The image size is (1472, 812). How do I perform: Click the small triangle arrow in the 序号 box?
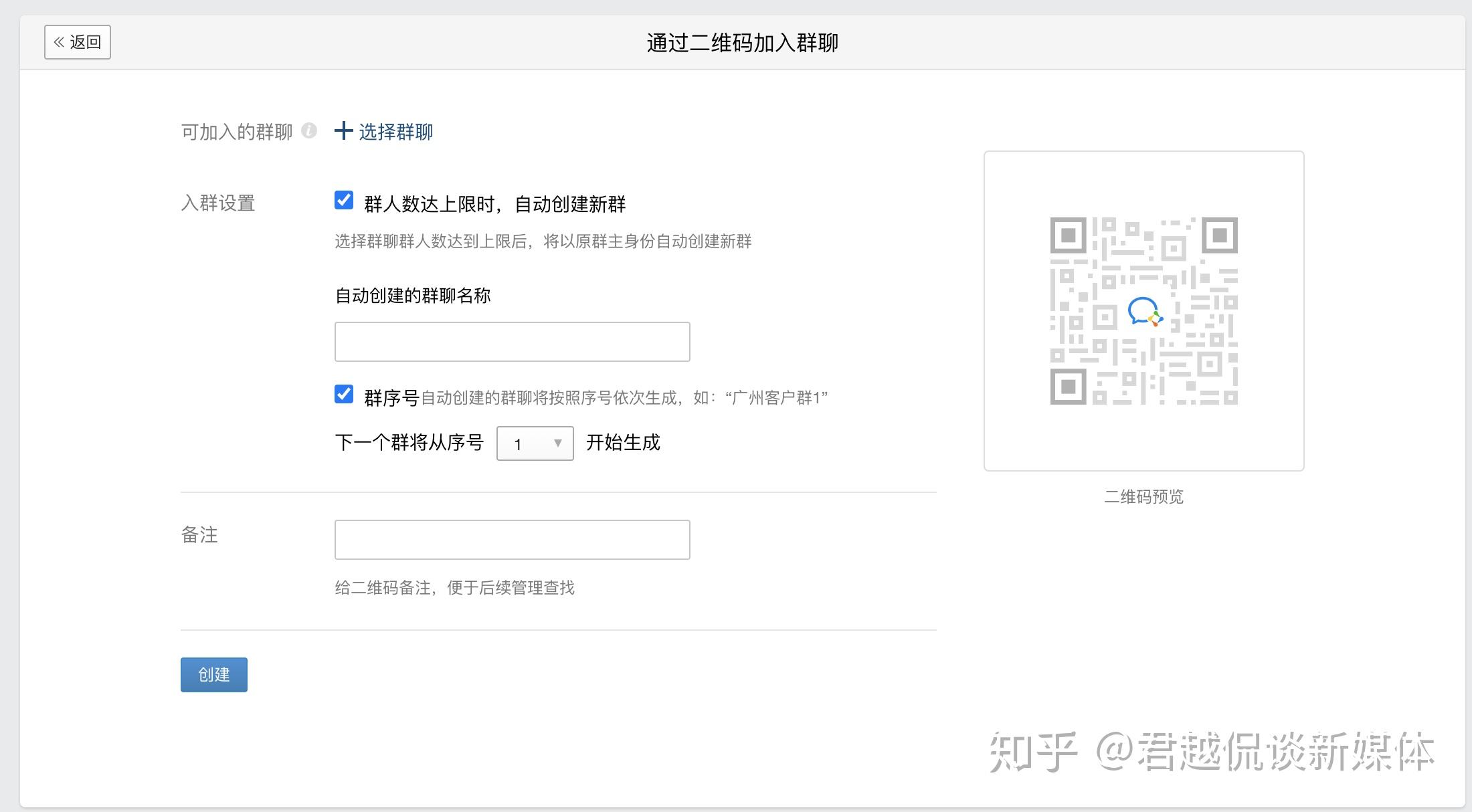point(557,443)
